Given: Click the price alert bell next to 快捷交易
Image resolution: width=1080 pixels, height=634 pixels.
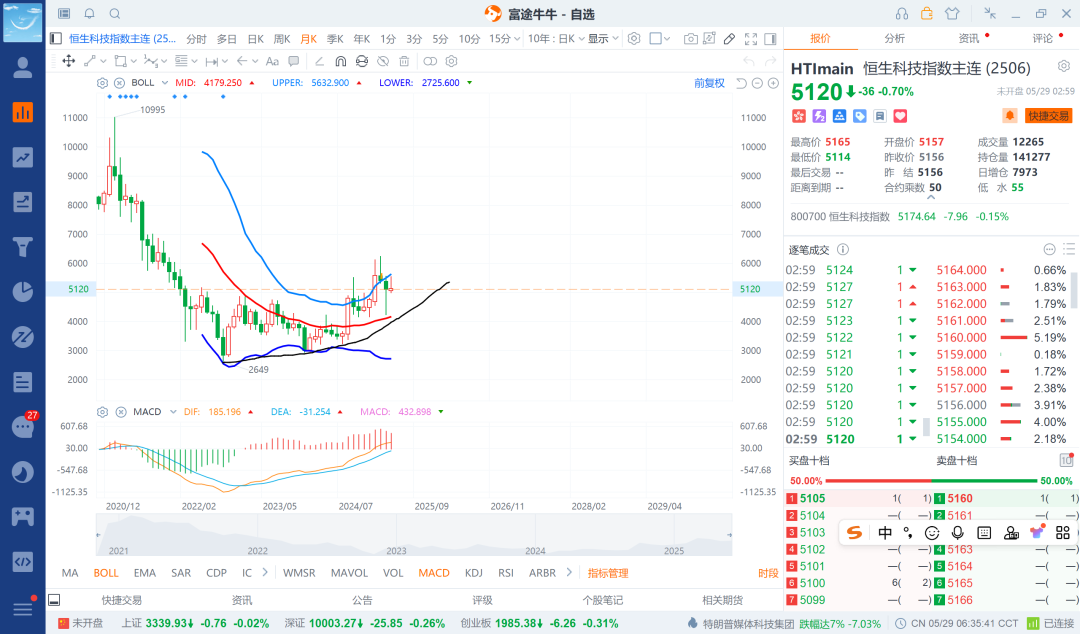Looking at the screenshot, I should pos(1010,116).
